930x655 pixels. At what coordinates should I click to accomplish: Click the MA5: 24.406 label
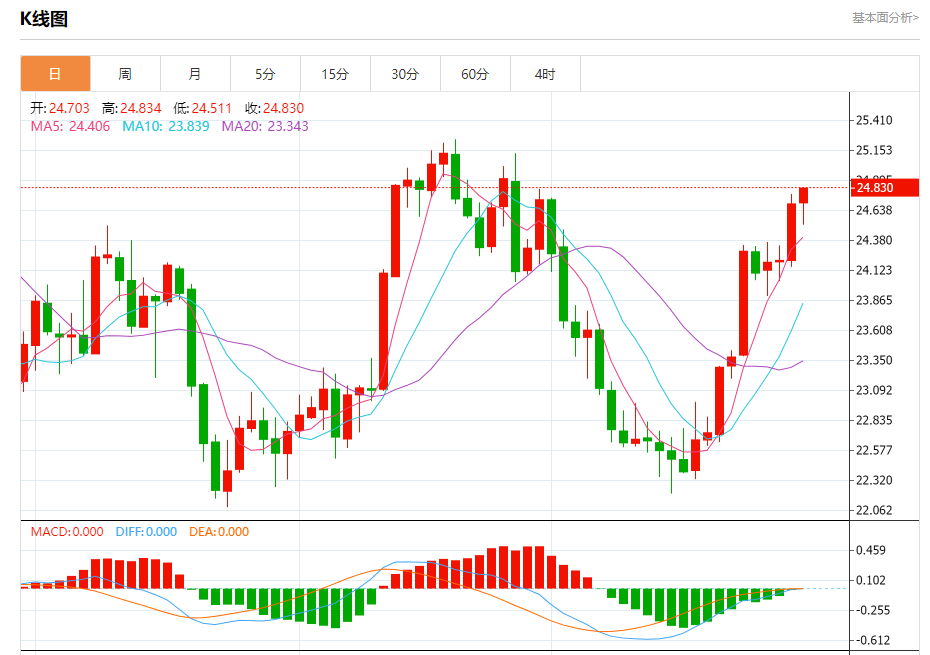point(70,126)
